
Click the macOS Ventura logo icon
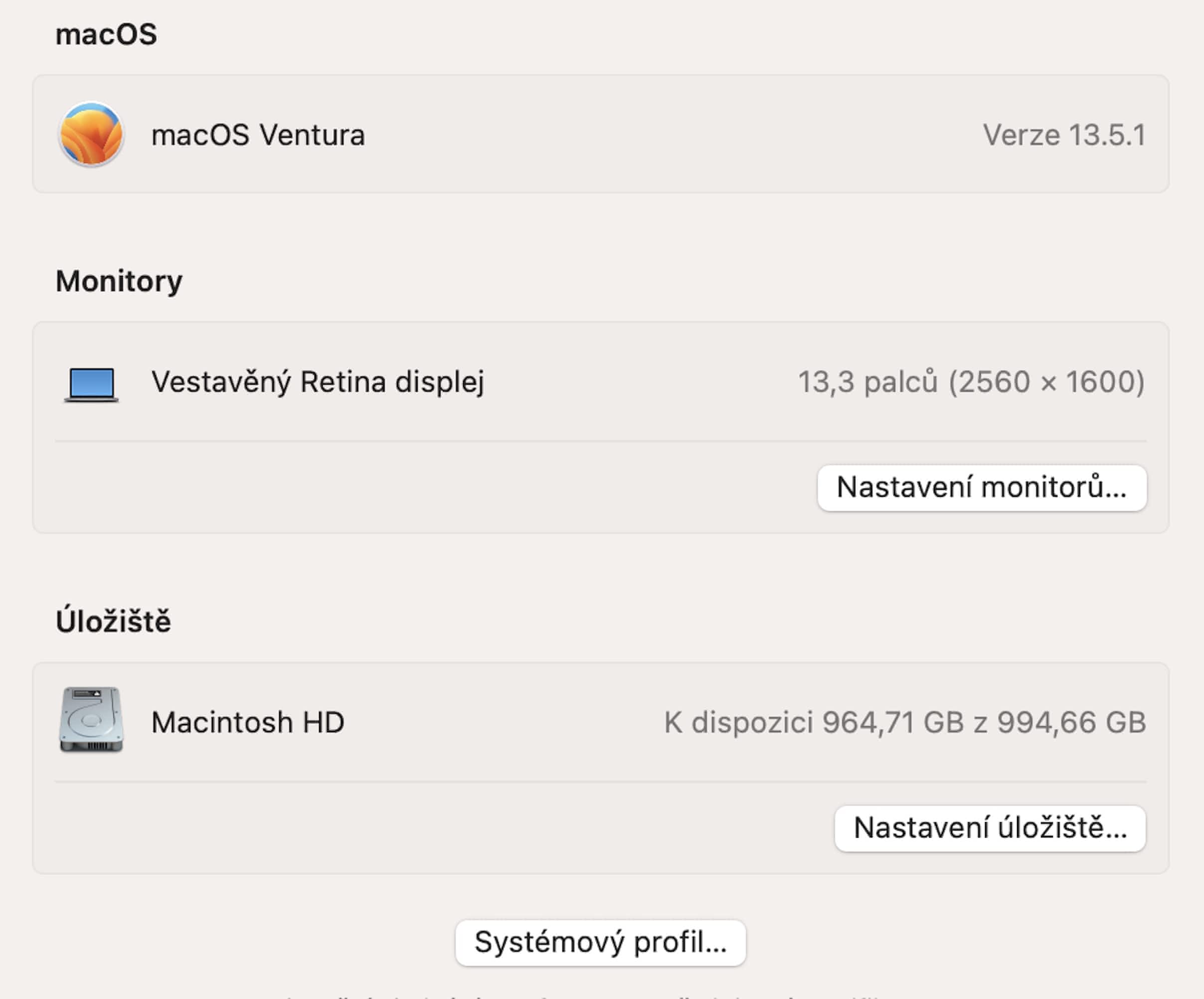pos(91,134)
